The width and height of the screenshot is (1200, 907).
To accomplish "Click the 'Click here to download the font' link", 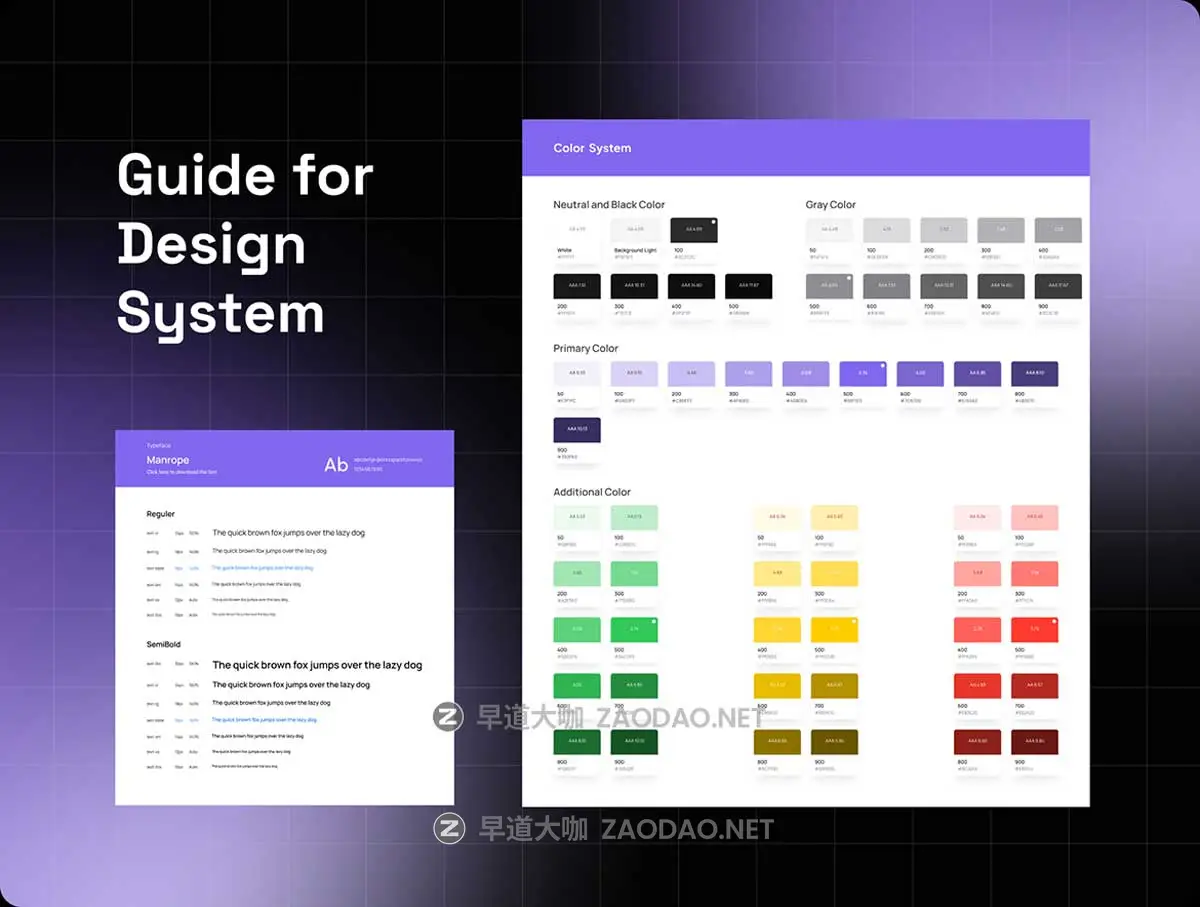I will (x=181, y=472).
